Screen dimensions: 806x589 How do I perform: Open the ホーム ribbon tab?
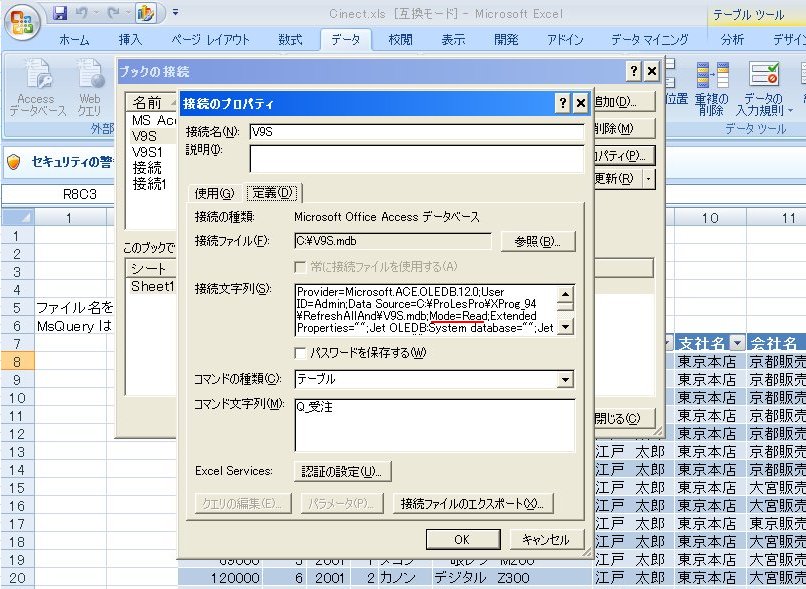pyautogui.click(x=74, y=40)
